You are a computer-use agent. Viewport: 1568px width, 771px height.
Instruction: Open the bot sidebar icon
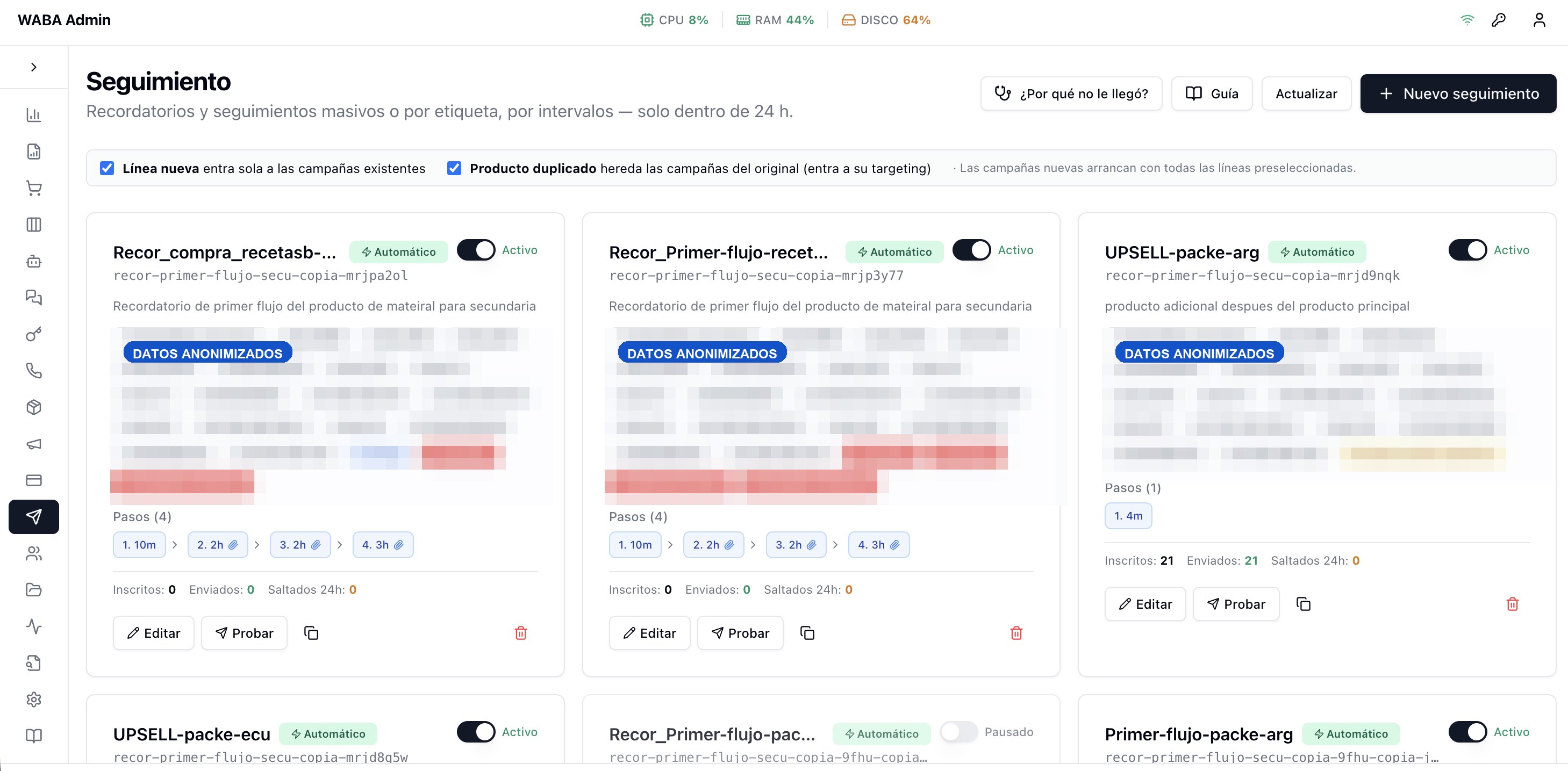[x=33, y=261]
